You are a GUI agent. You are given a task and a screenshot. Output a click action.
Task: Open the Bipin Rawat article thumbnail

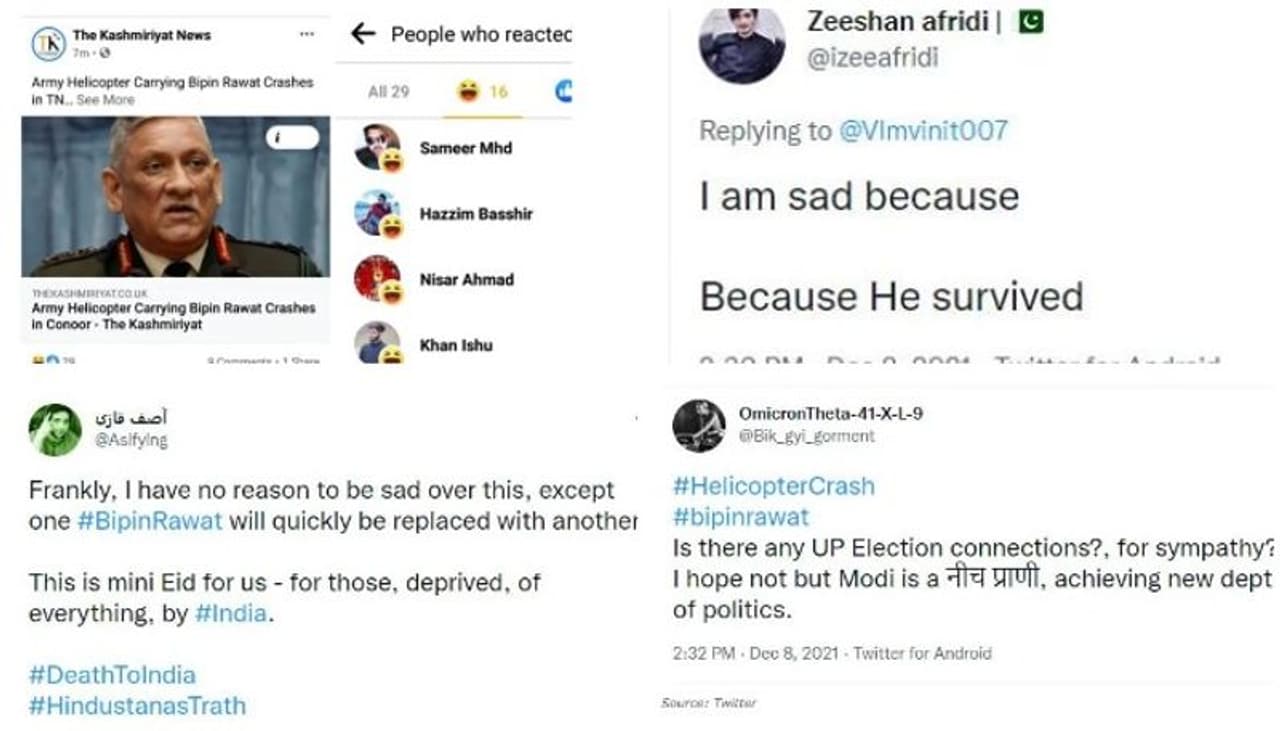tap(175, 197)
